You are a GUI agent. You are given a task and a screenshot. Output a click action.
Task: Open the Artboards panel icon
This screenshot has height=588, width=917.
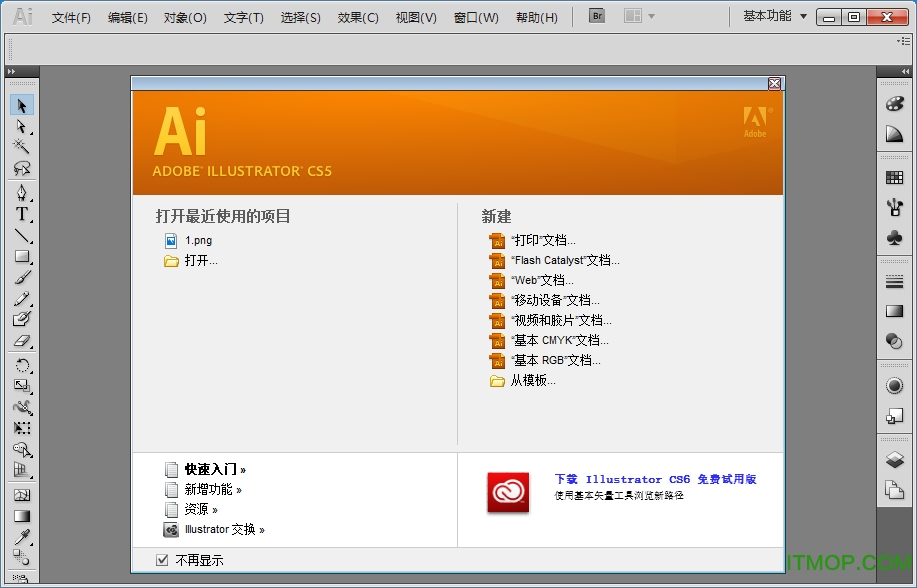(894, 489)
